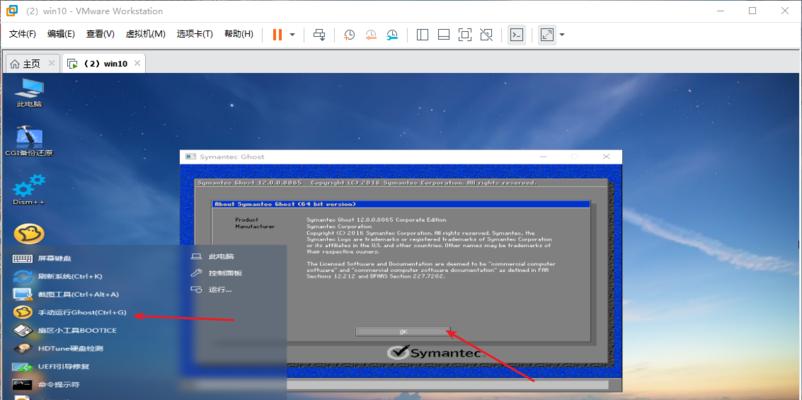
Task: Open the 文件(F) menu
Action: [x=23, y=34]
